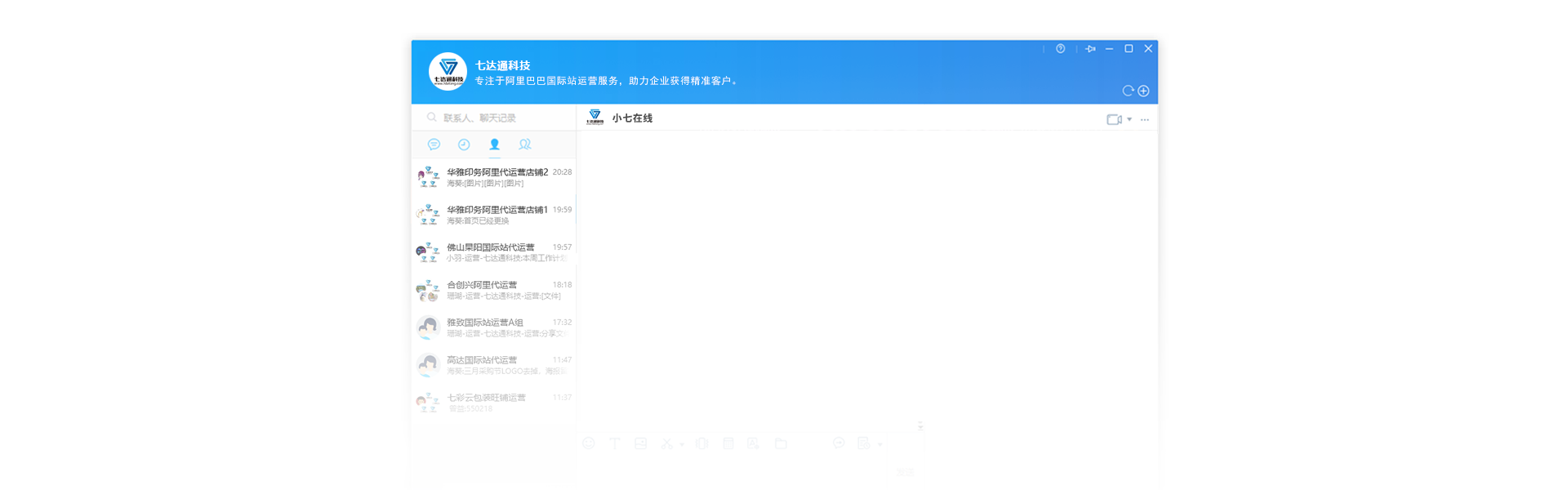Click avatar of 雅致国际站运营A组

pos(428,327)
